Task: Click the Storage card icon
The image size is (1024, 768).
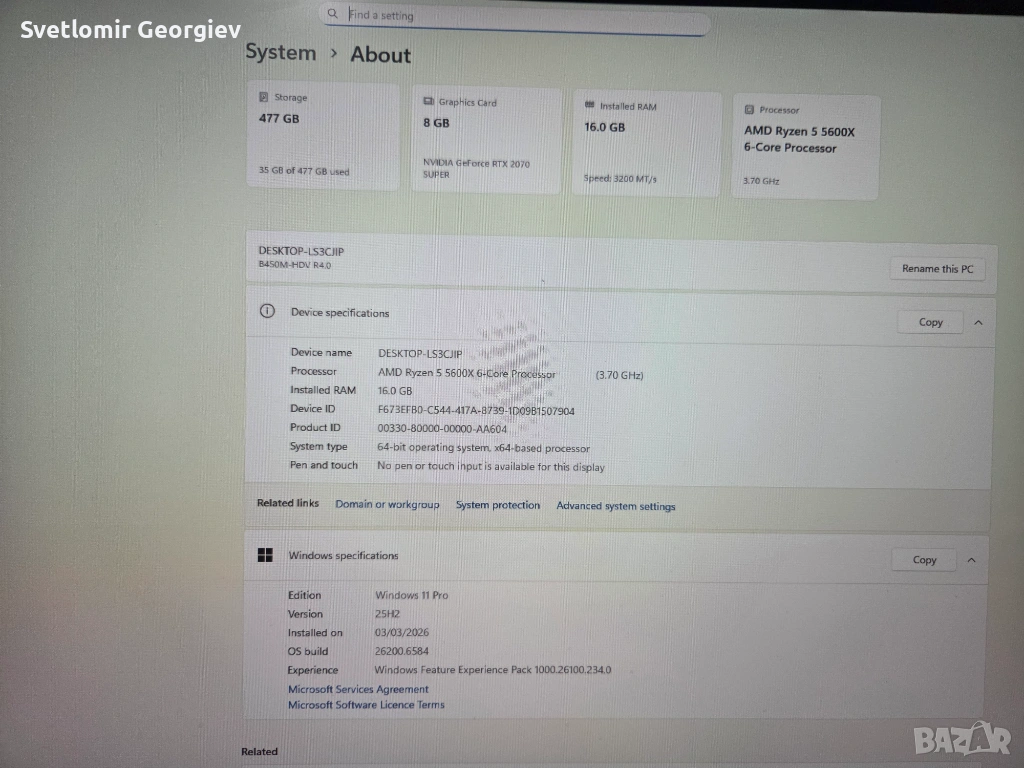Action: (x=264, y=97)
